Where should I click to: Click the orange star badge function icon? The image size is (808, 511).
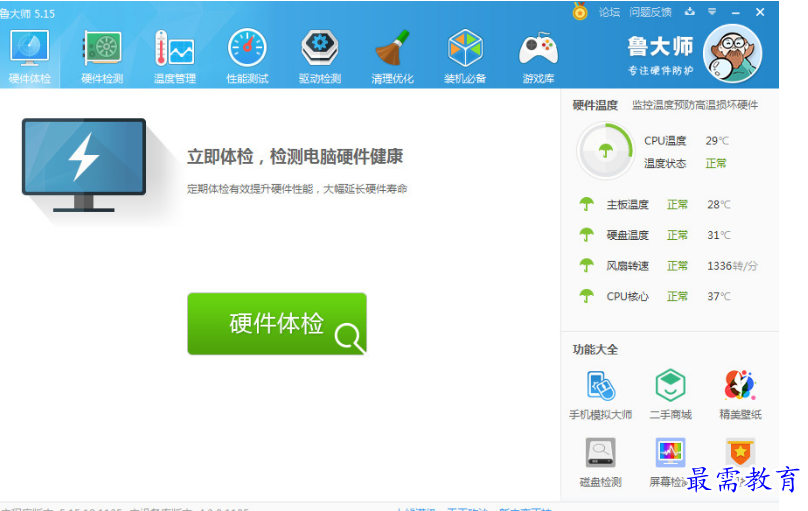pos(740,453)
